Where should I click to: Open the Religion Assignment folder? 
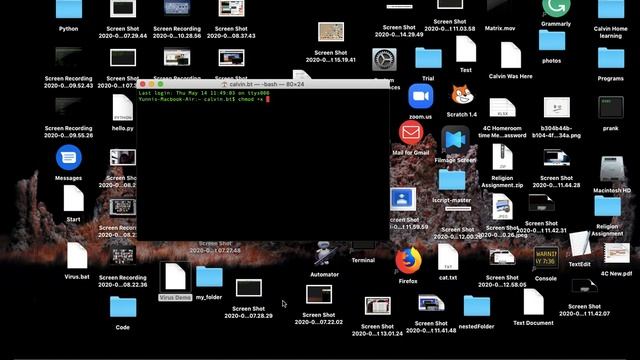(607, 206)
